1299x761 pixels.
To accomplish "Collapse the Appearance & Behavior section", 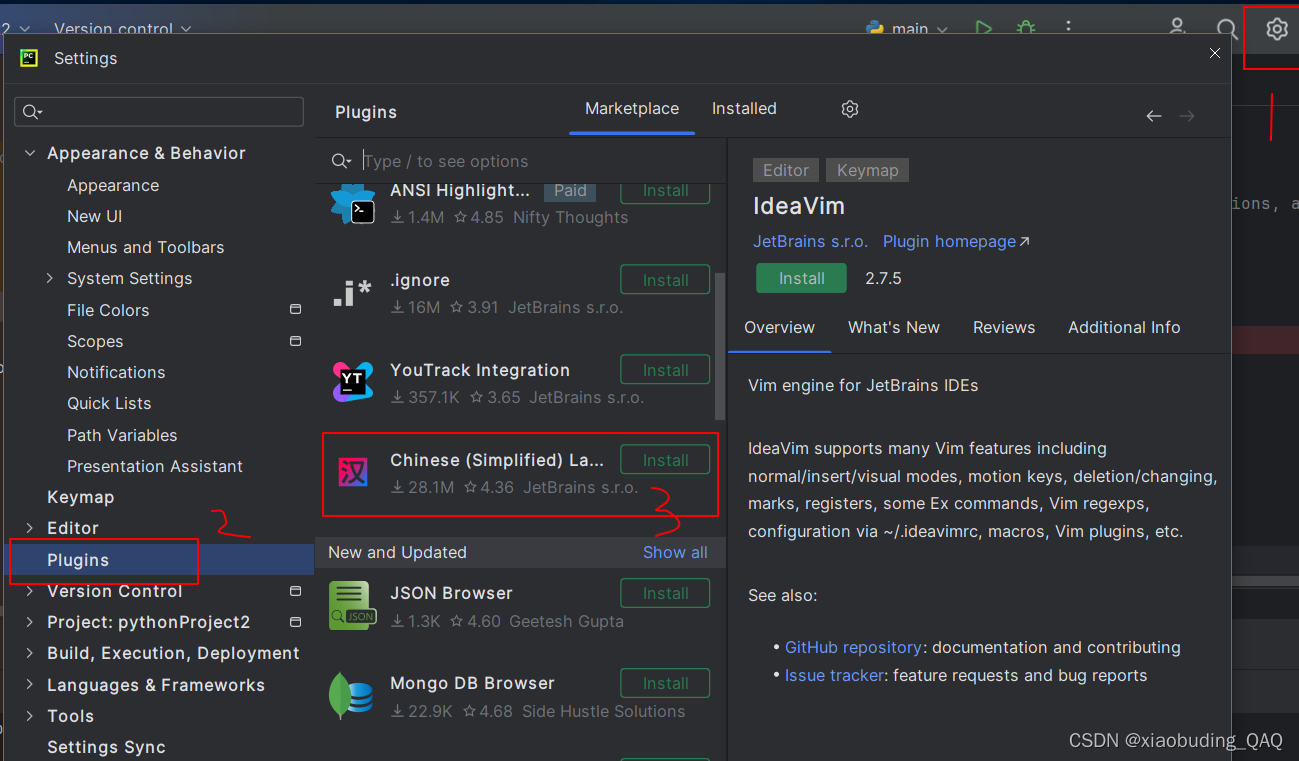I will 30,153.
